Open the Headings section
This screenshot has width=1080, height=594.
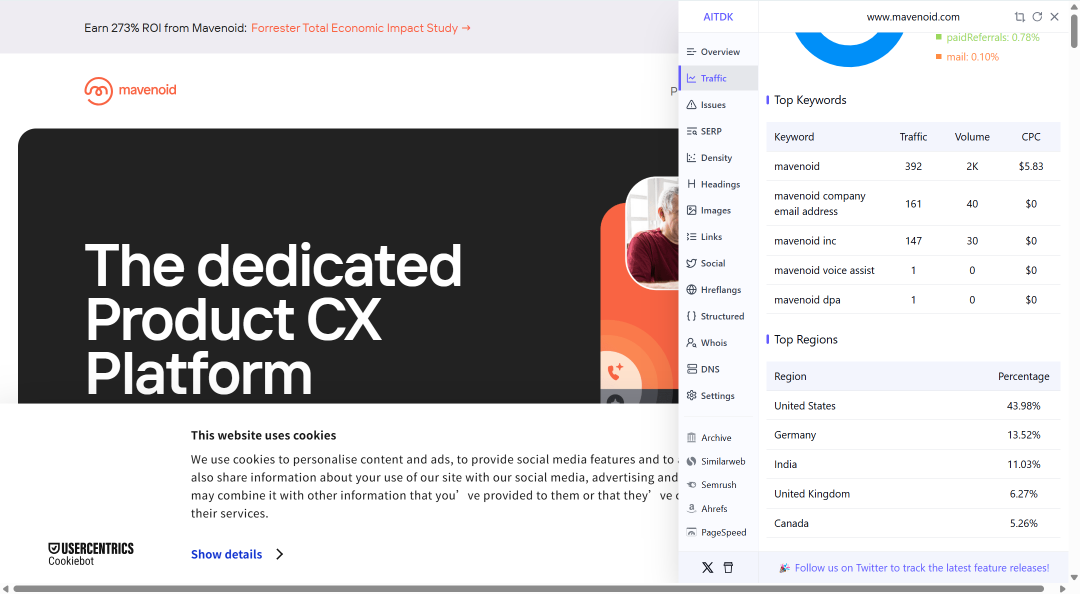pos(718,184)
